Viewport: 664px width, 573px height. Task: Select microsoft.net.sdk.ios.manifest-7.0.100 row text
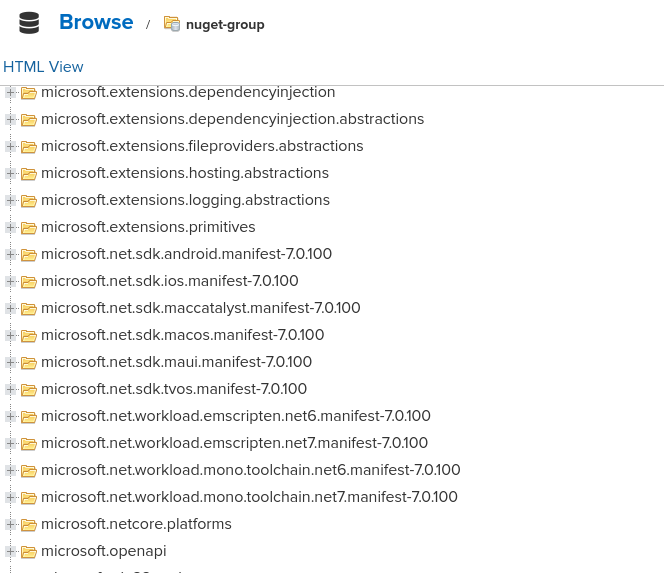169,281
